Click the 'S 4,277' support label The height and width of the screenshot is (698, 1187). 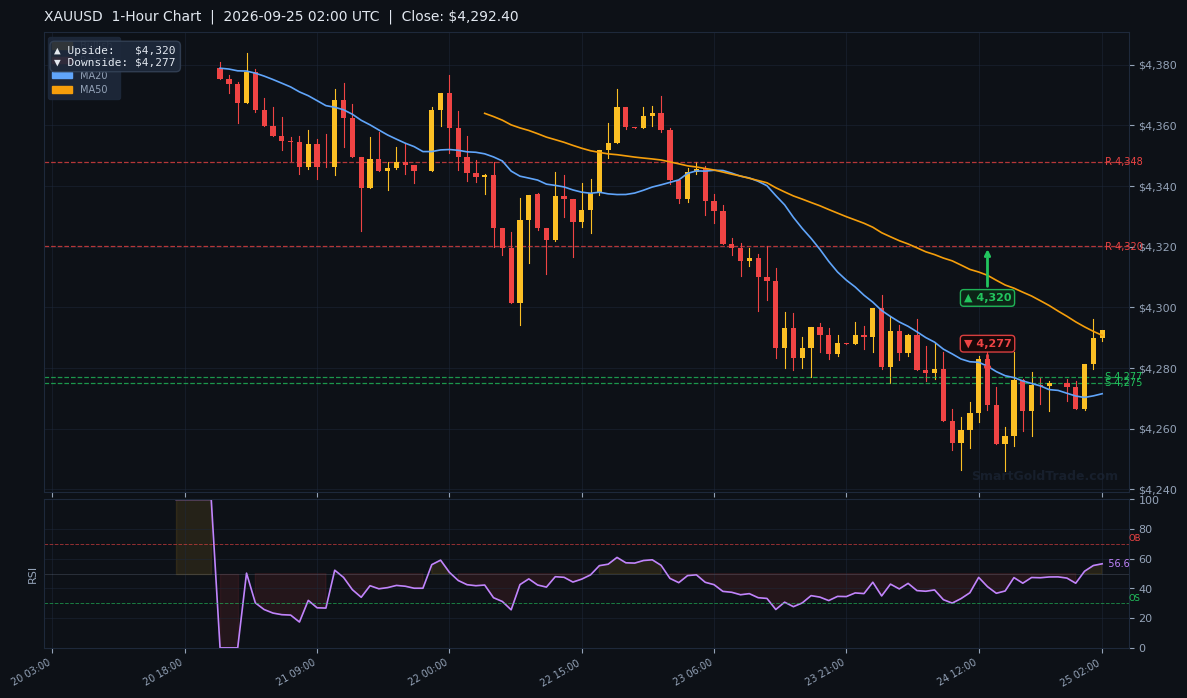coord(1123,376)
